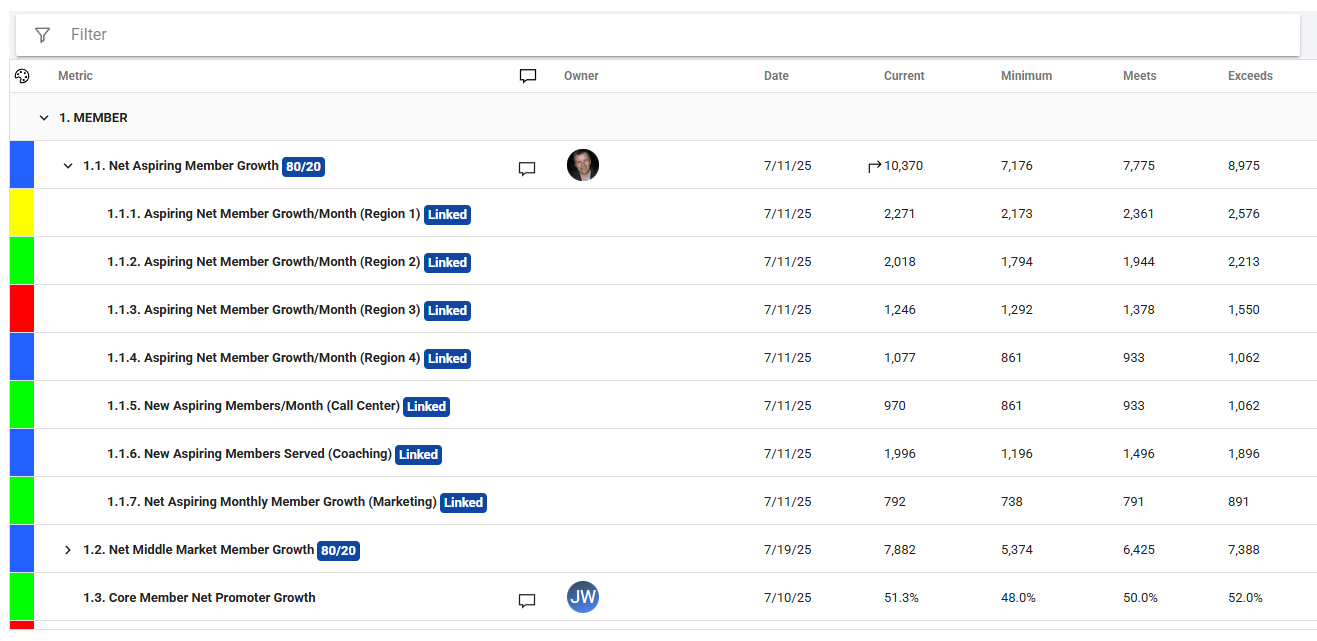This screenshot has width=1317, height=641.
Task: Open comments for Core Member Net Promoter Growth
Action: (x=527, y=600)
